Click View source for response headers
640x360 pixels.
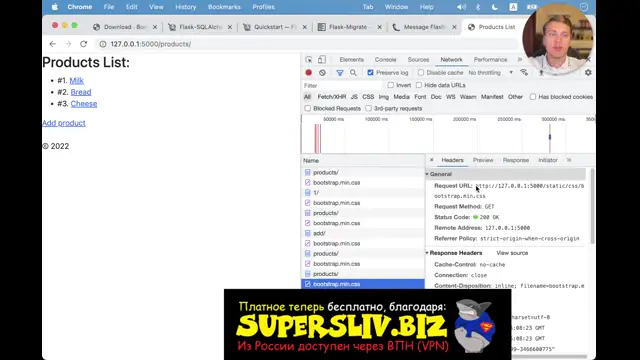pyautogui.click(x=512, y=253)
